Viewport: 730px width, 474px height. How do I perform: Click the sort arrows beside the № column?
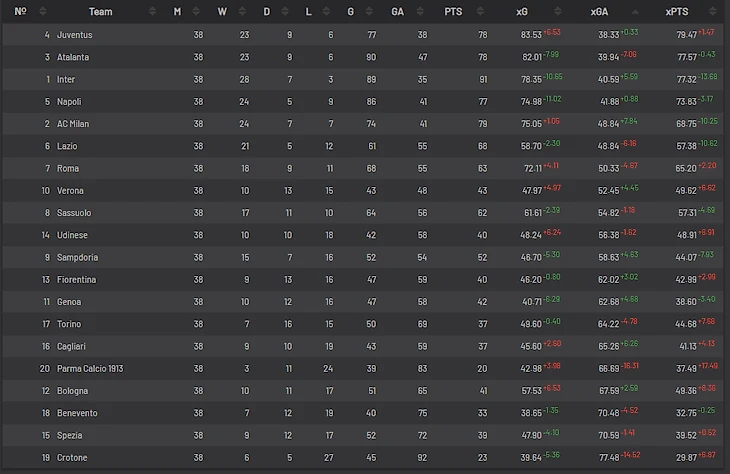[x=41, y=12]
